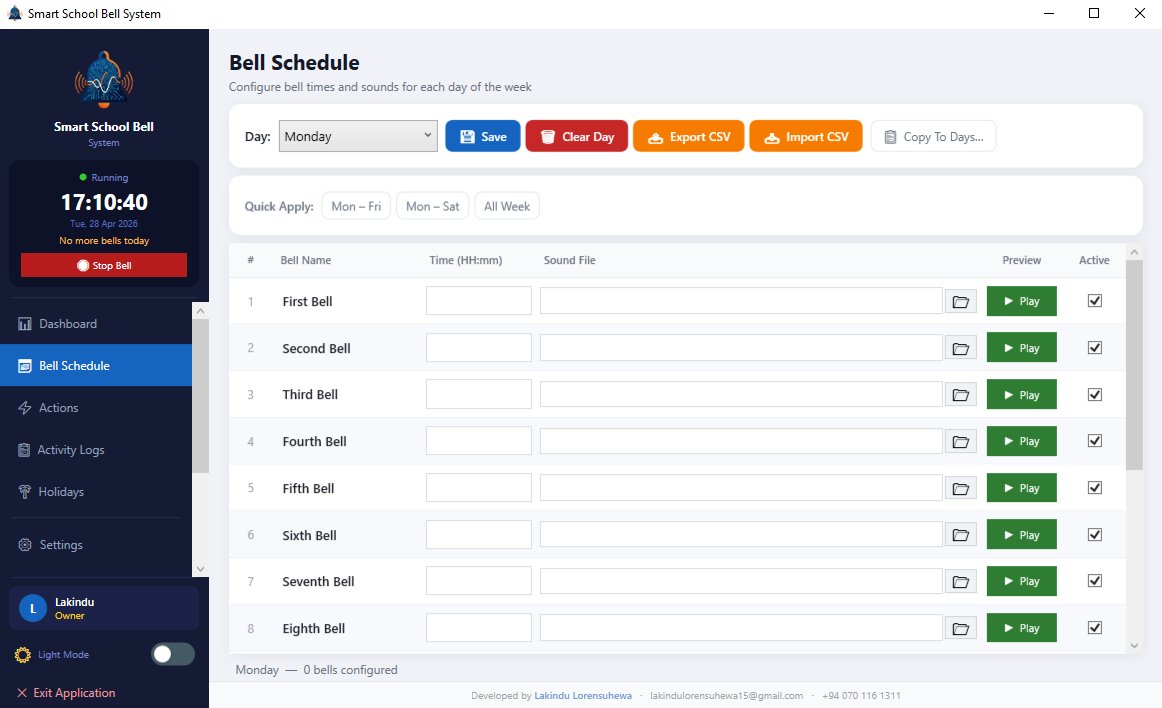Uncheck Active for Fifth Bell

pyautogui.click(x=1095, y=488)
